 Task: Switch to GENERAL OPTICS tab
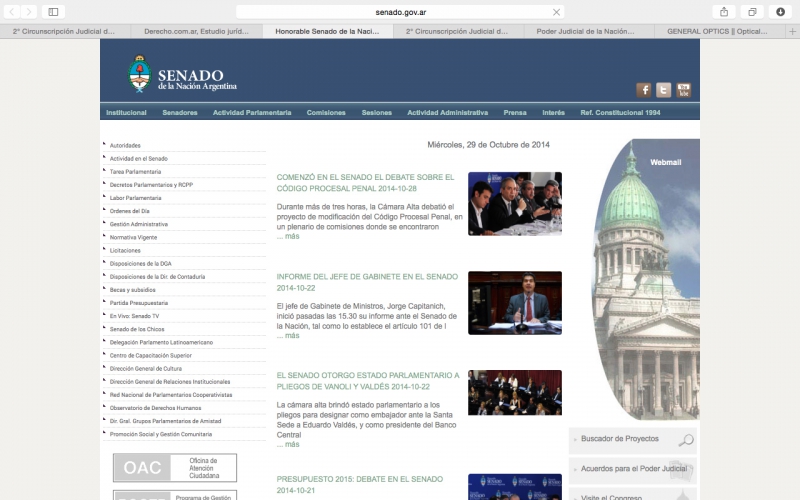[x=717, y=32]
